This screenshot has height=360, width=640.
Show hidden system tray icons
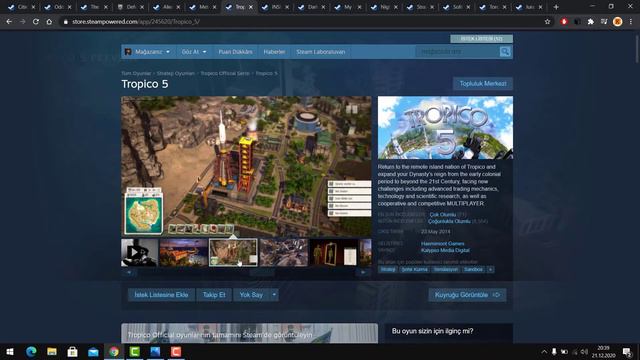(x=544, y=351)
